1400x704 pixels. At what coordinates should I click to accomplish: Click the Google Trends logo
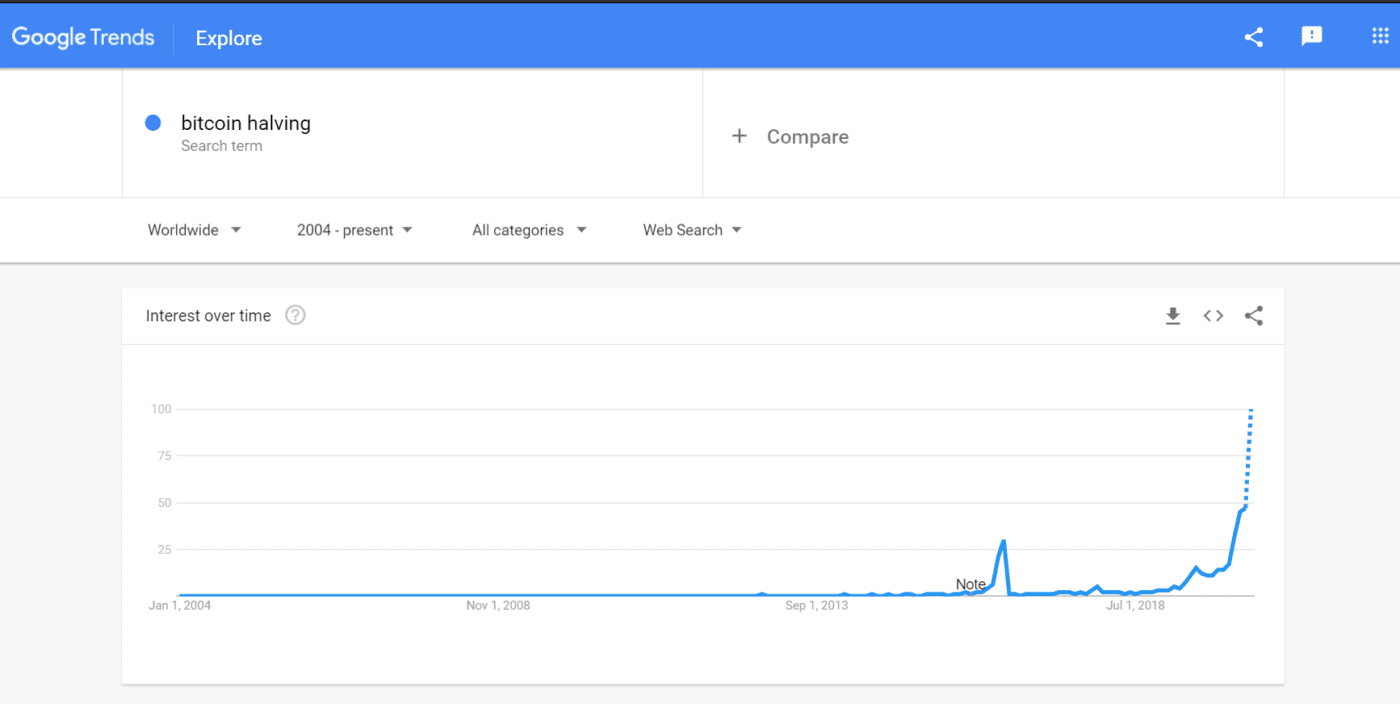(83, 38)
